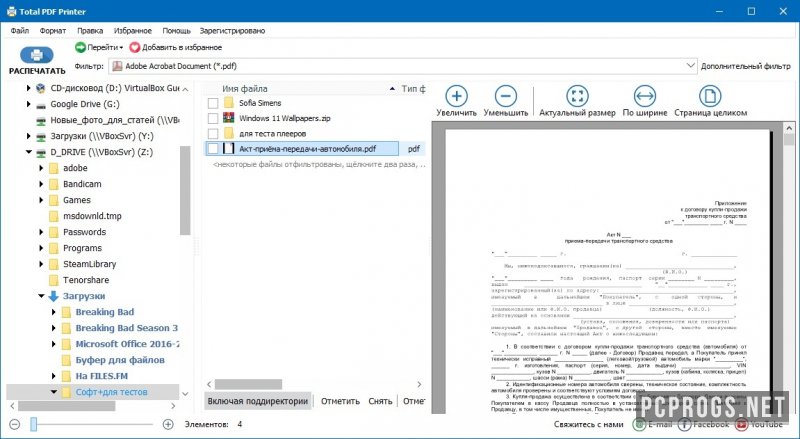Open the Filter file type dropdown
Viewport: 800px width, 439px height.
click(x=690, y=66)
